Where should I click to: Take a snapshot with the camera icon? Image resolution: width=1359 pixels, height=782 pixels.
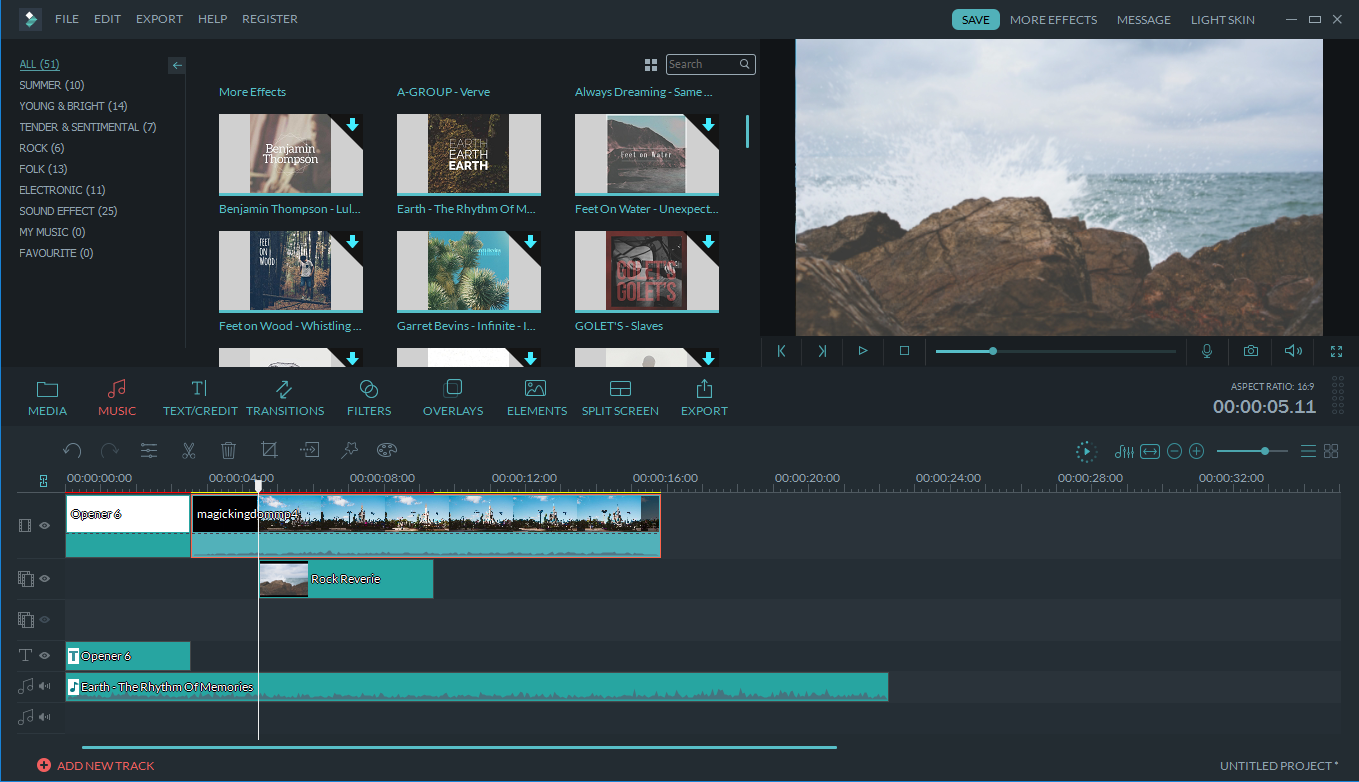[x=1250, y=351]
